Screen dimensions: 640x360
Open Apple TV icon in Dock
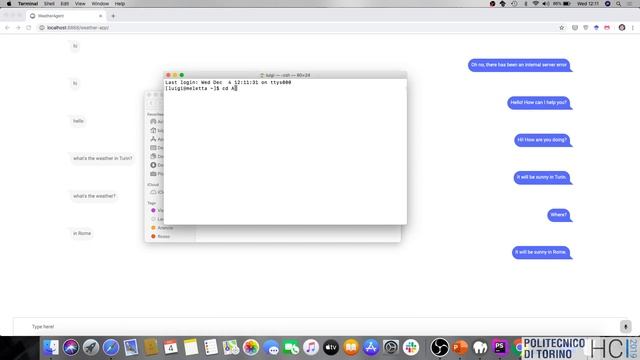[331, 347]
